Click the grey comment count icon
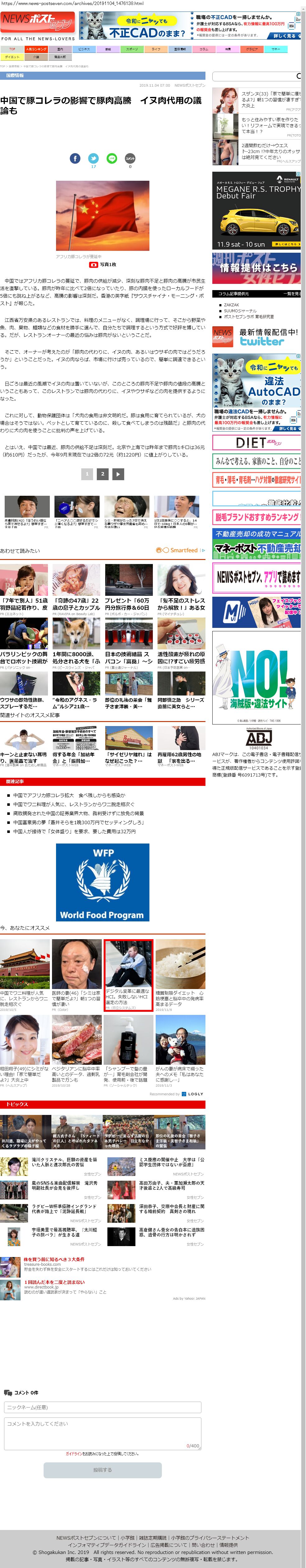The image size is (306, 1568). click(129, 158)
